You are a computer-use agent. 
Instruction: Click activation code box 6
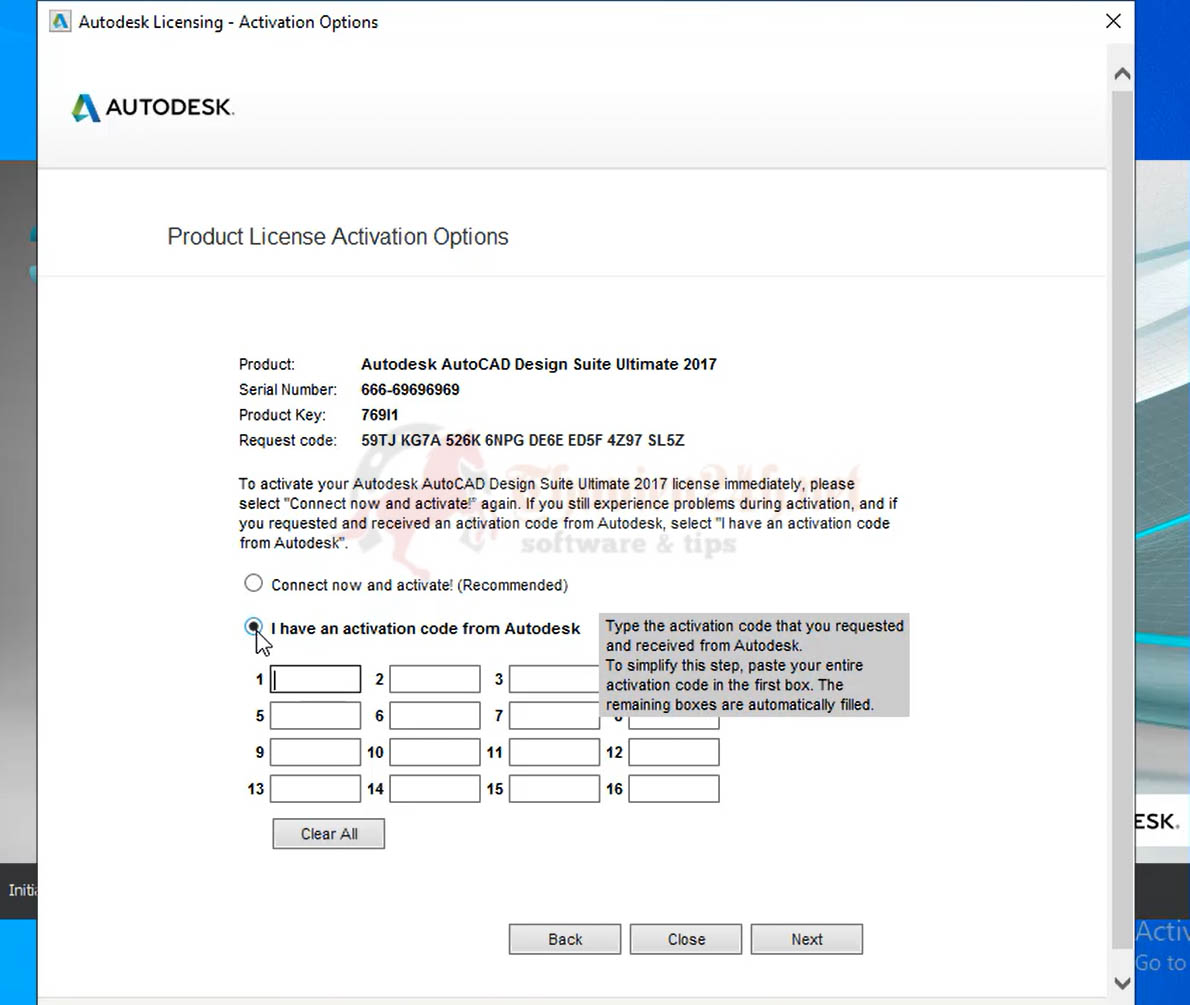coord(434,715)
